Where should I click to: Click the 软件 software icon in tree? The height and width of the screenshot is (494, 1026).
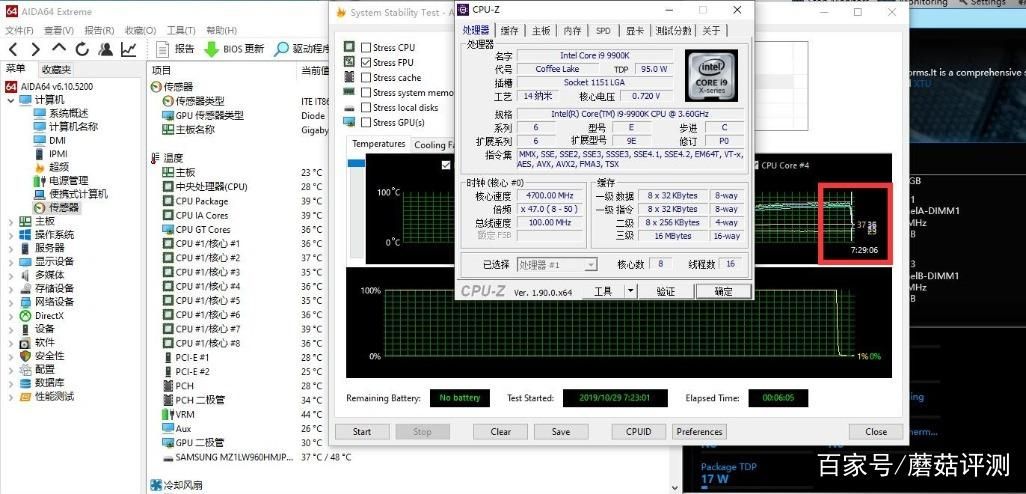click(26, 342)
